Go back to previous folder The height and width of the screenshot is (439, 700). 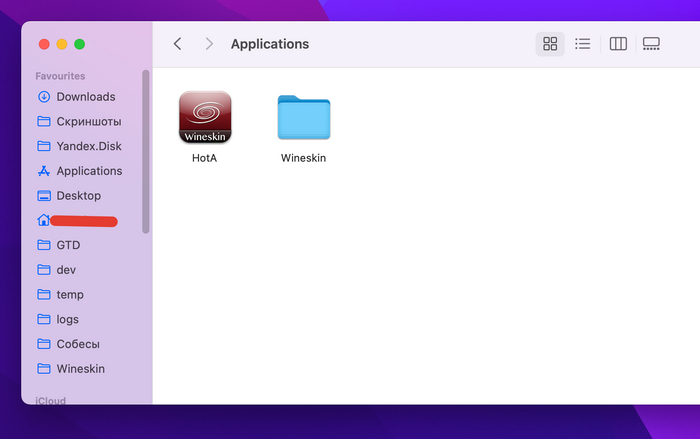click(x=178, y=44)
